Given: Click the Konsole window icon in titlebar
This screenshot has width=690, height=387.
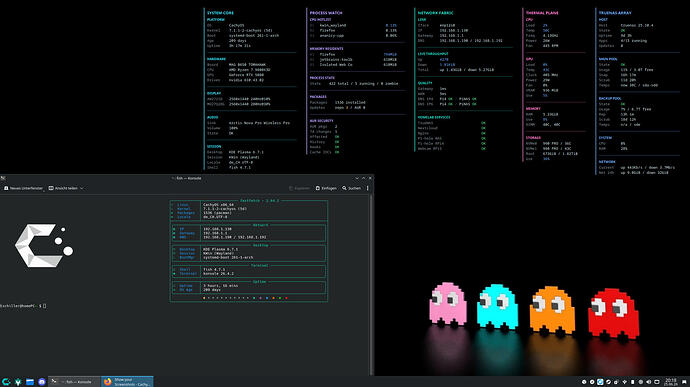Looking at the screenshot, I should point(3,178).
